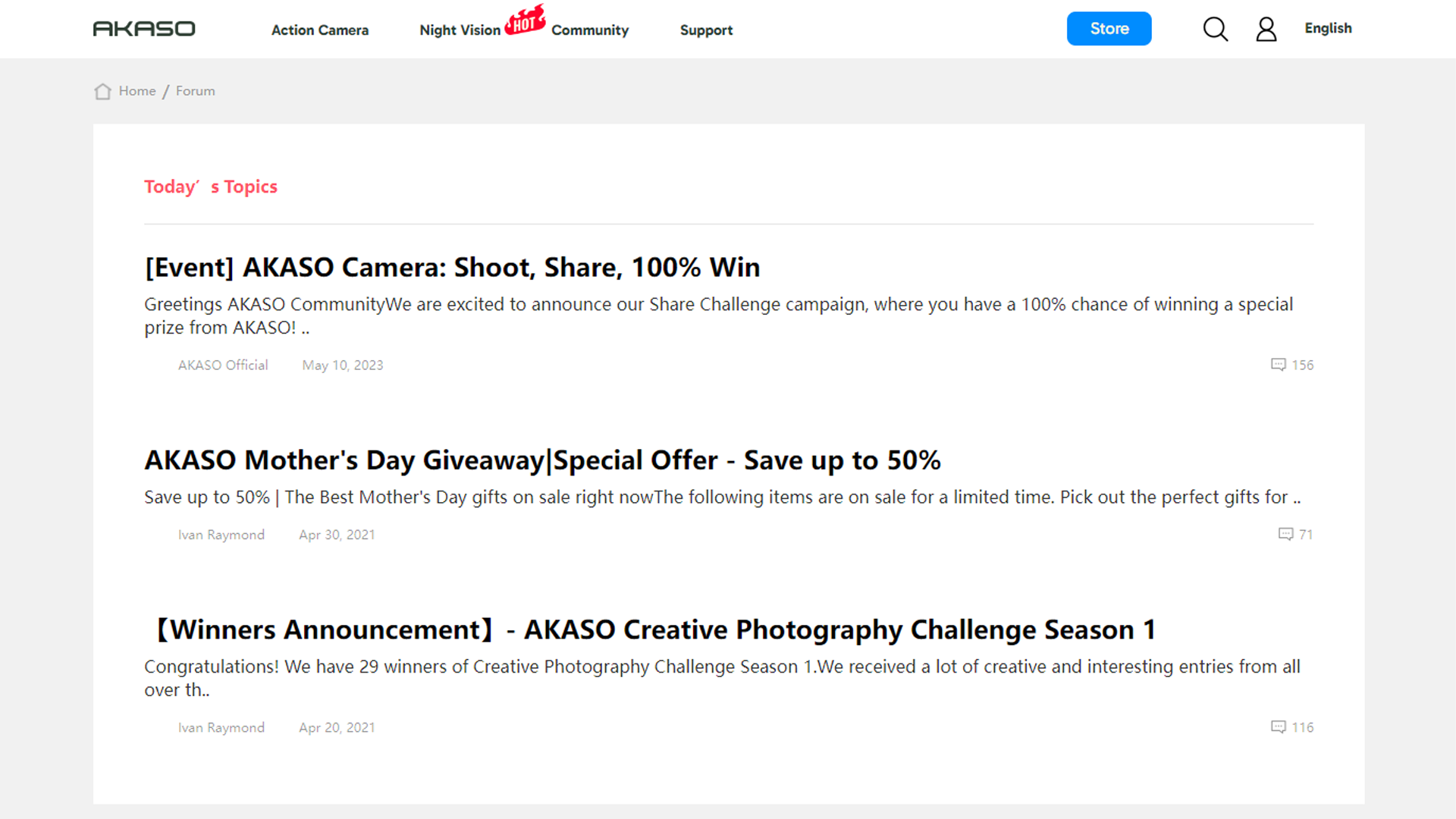The image size is (1456, 819).
Task: Click the comment icon showing 71 replies
Action: coord(1285,534)
